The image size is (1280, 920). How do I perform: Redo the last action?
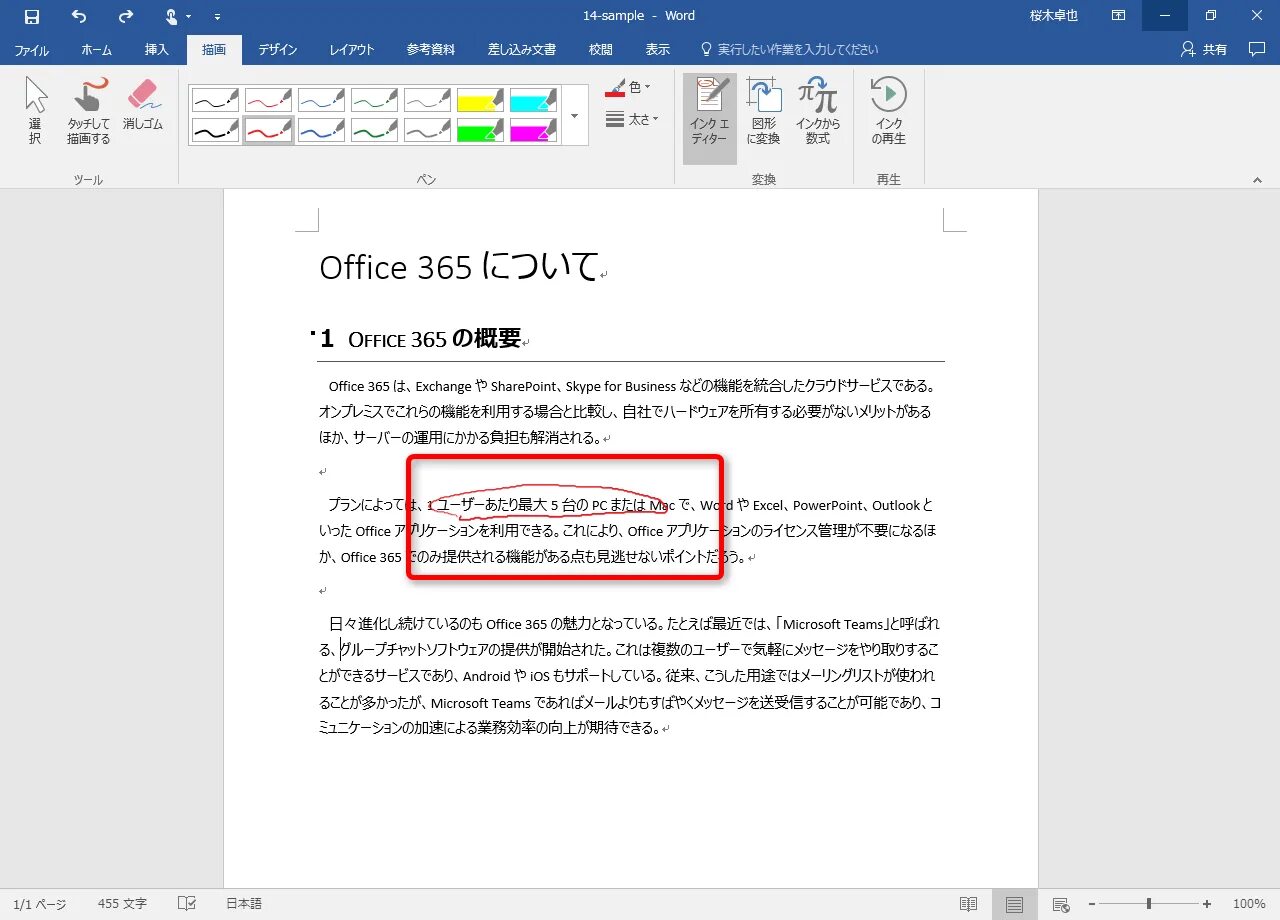(125, 16)
